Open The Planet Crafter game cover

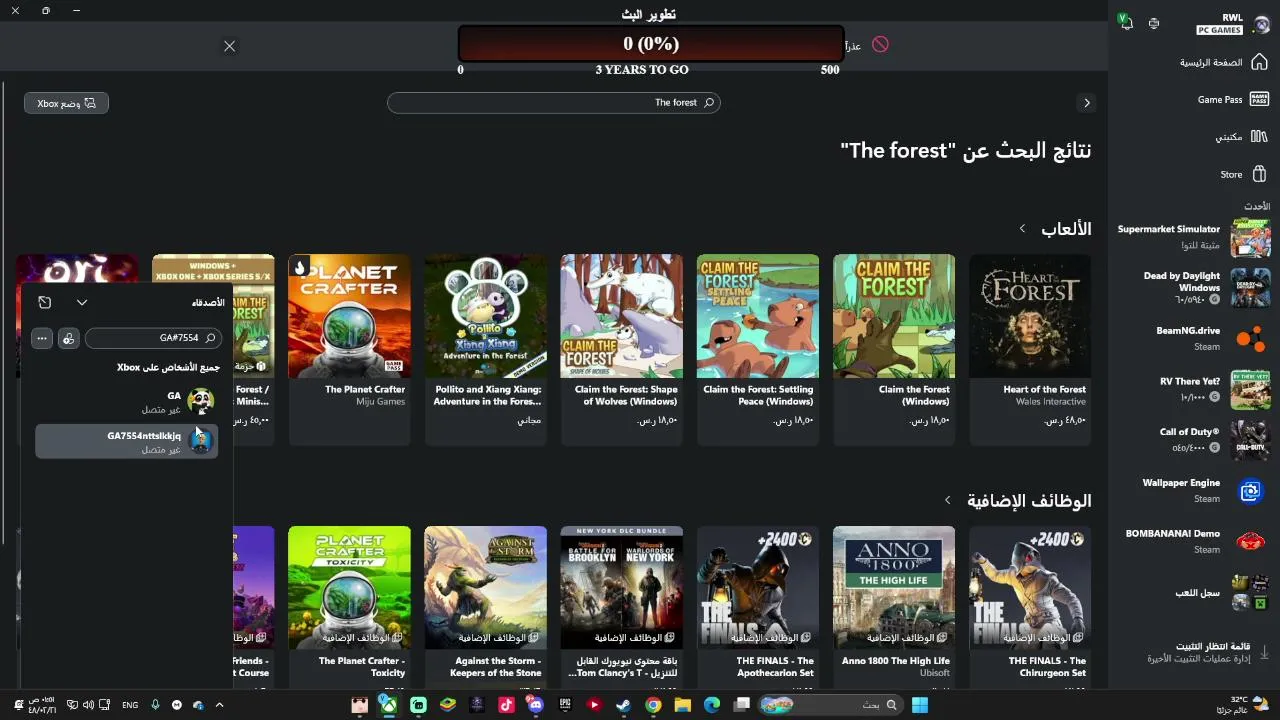(350, 316)
